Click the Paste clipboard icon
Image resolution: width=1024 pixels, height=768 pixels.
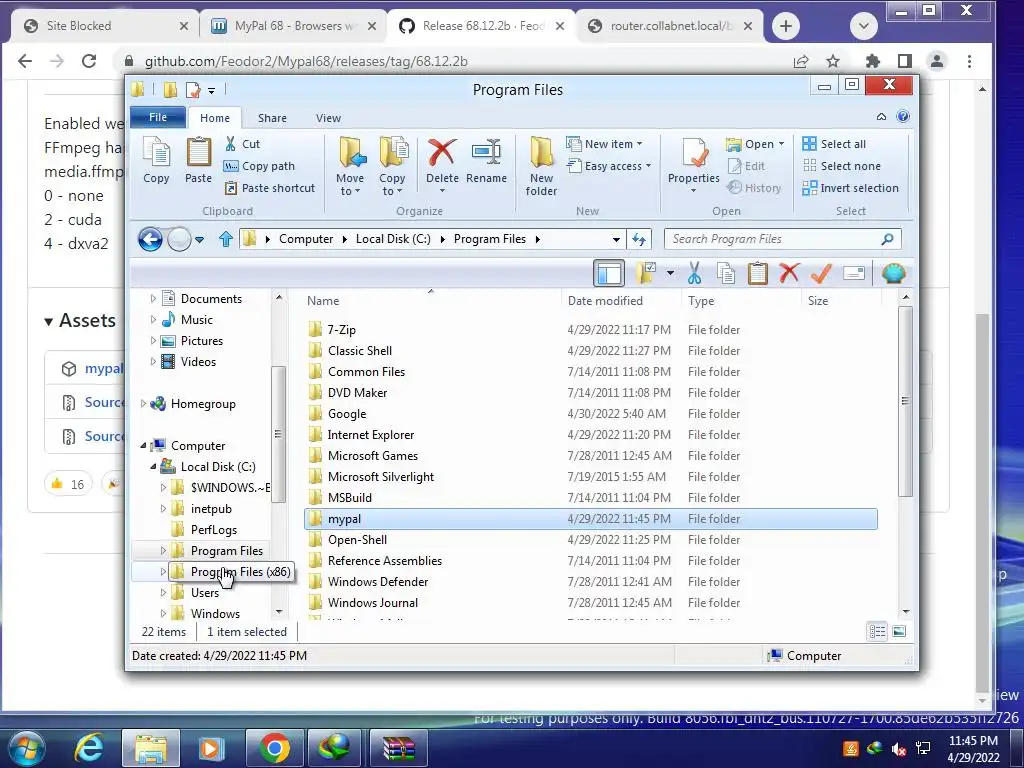coord(199,160)
